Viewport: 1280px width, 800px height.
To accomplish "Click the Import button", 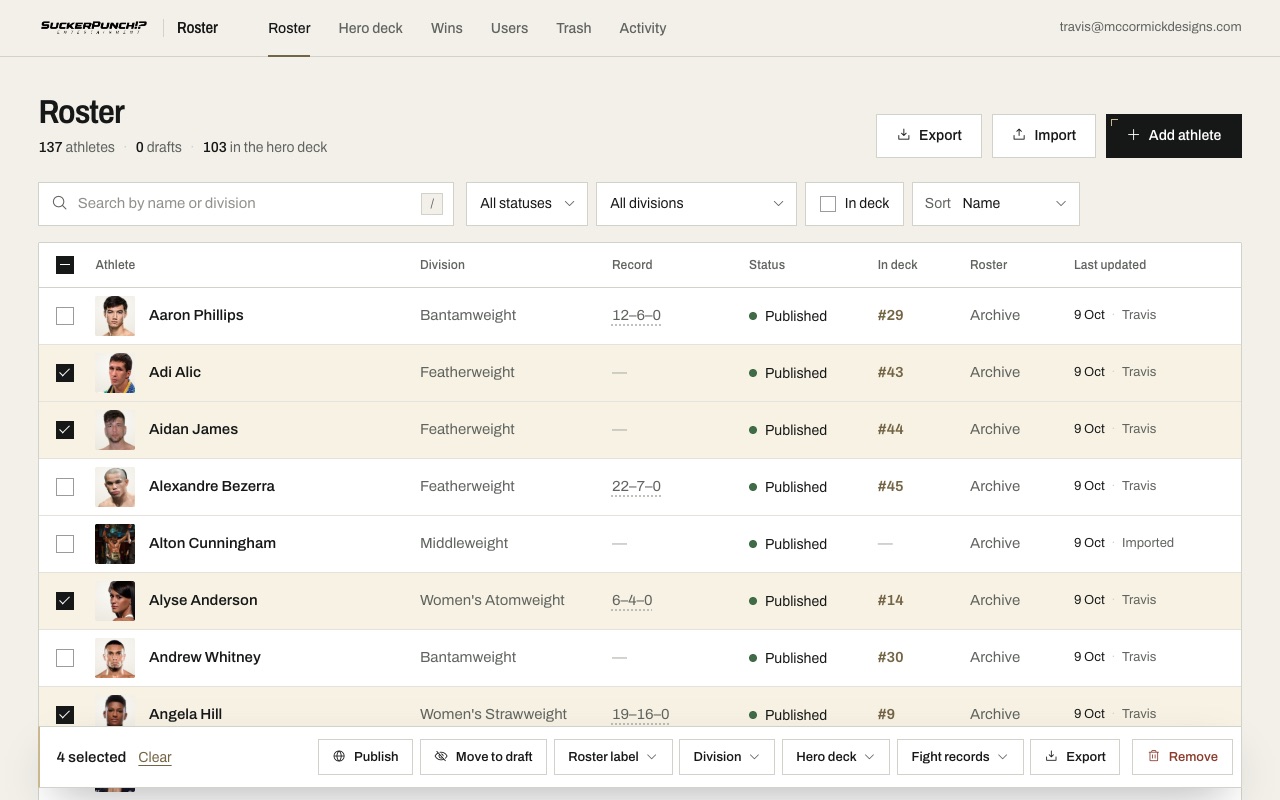I will [x=1044, y=135].
